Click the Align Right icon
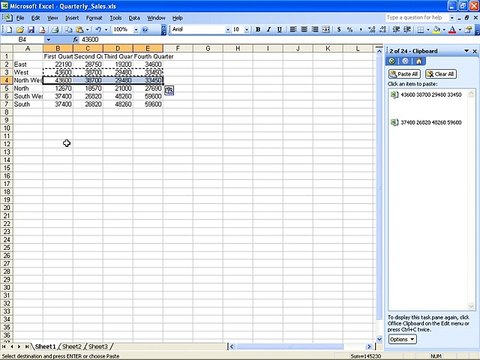 315,30
